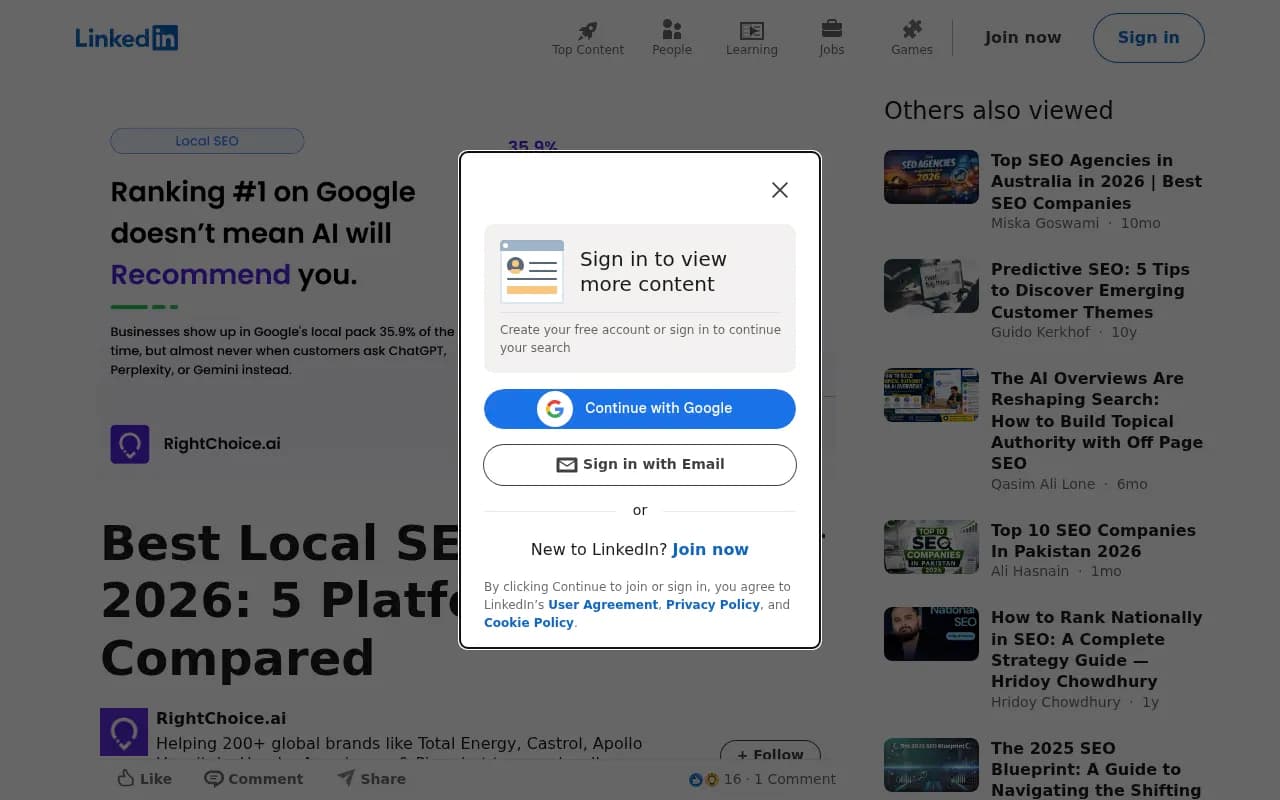Image resolution: width=1280 pixels, height=800 pixels.
Task: Open the LinkedIn logo home link
Action: (127, 38)
